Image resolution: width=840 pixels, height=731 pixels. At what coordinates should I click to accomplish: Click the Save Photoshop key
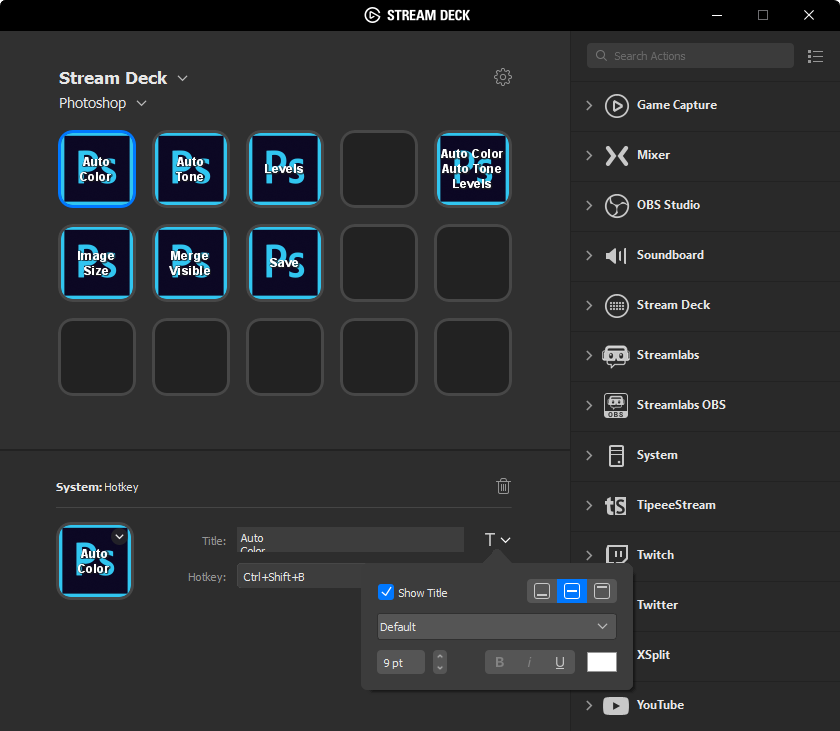coord(284,263)
